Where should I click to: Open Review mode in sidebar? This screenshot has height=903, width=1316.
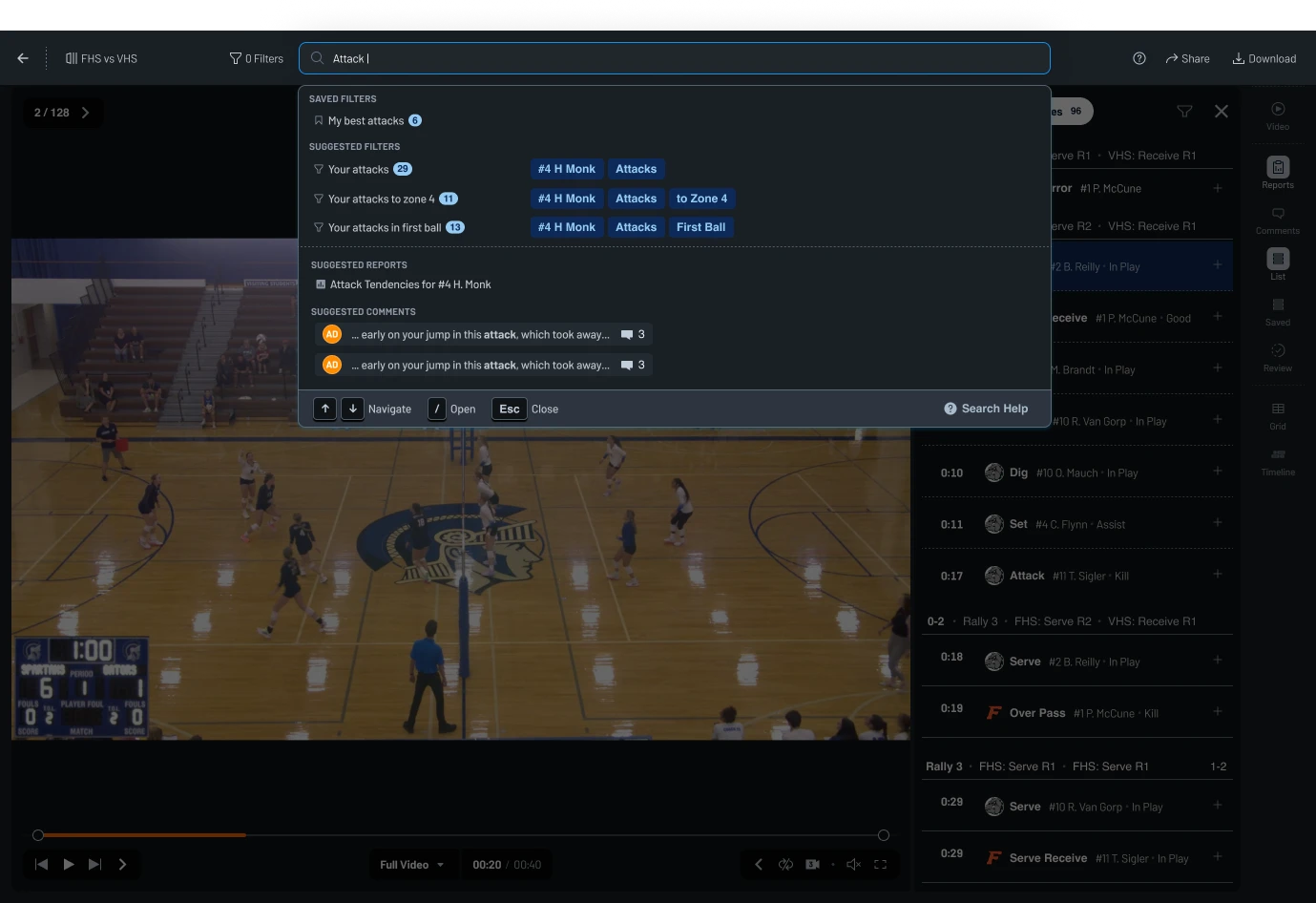coord(1278,358)
